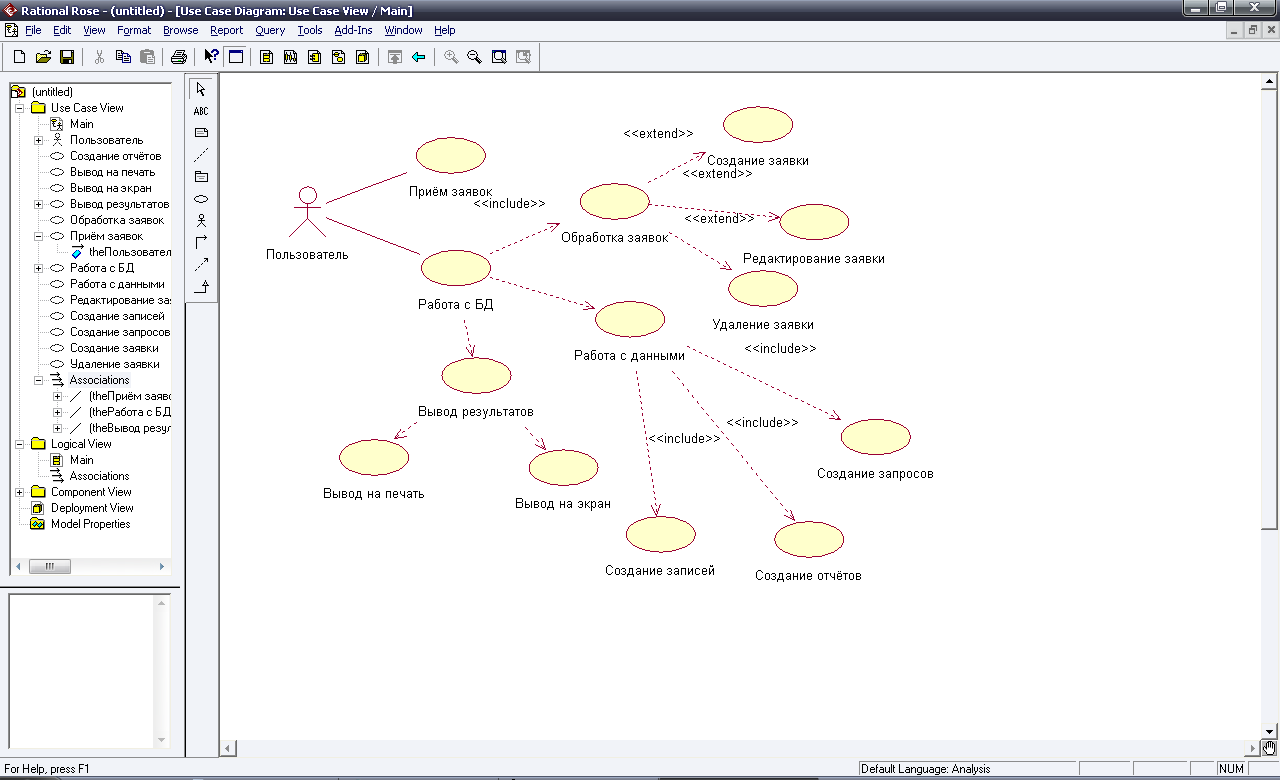Expand the Работа с БД tree node

click(39, 268)
